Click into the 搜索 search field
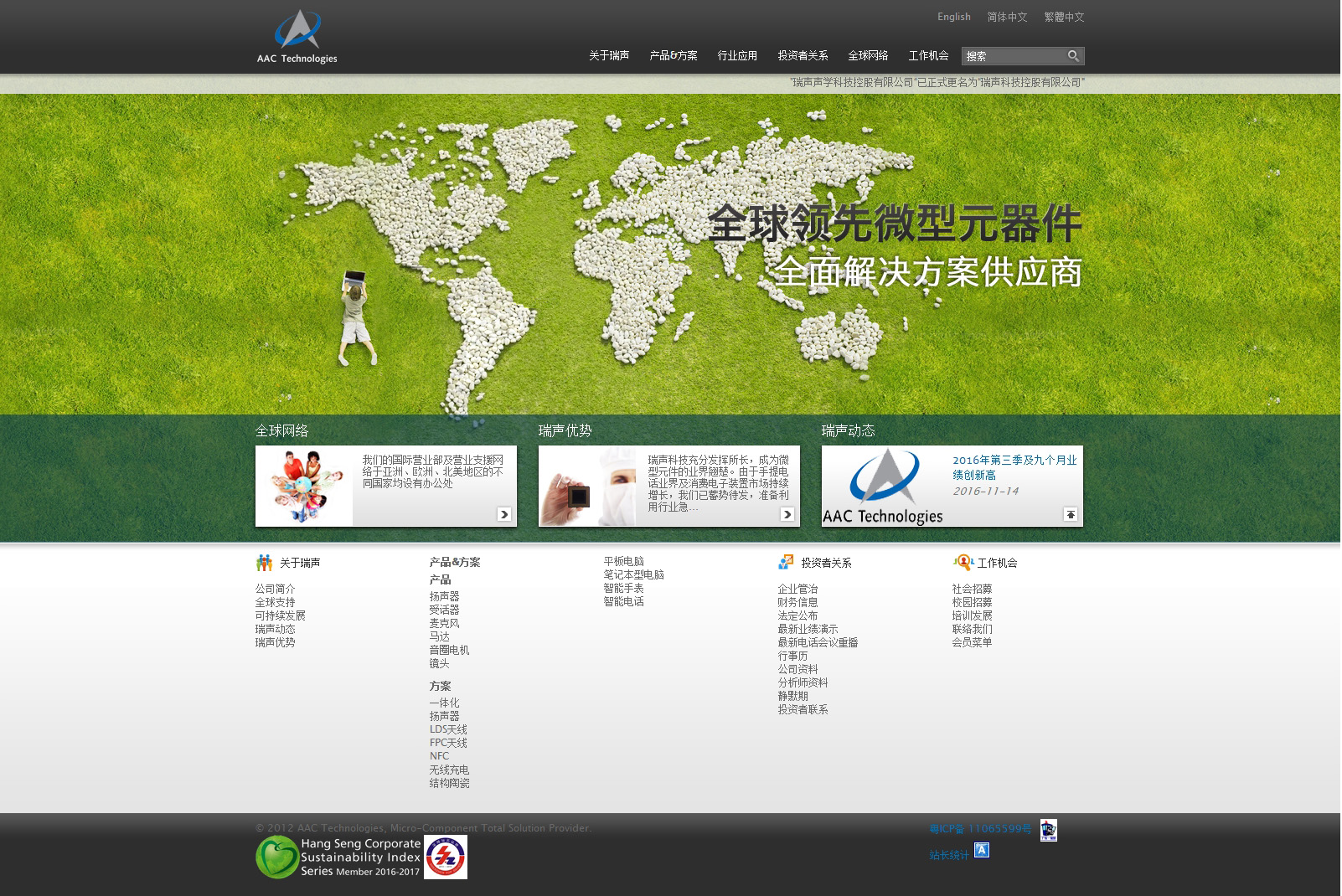This screenshot has width=1342, height=896. [1013, 56]
